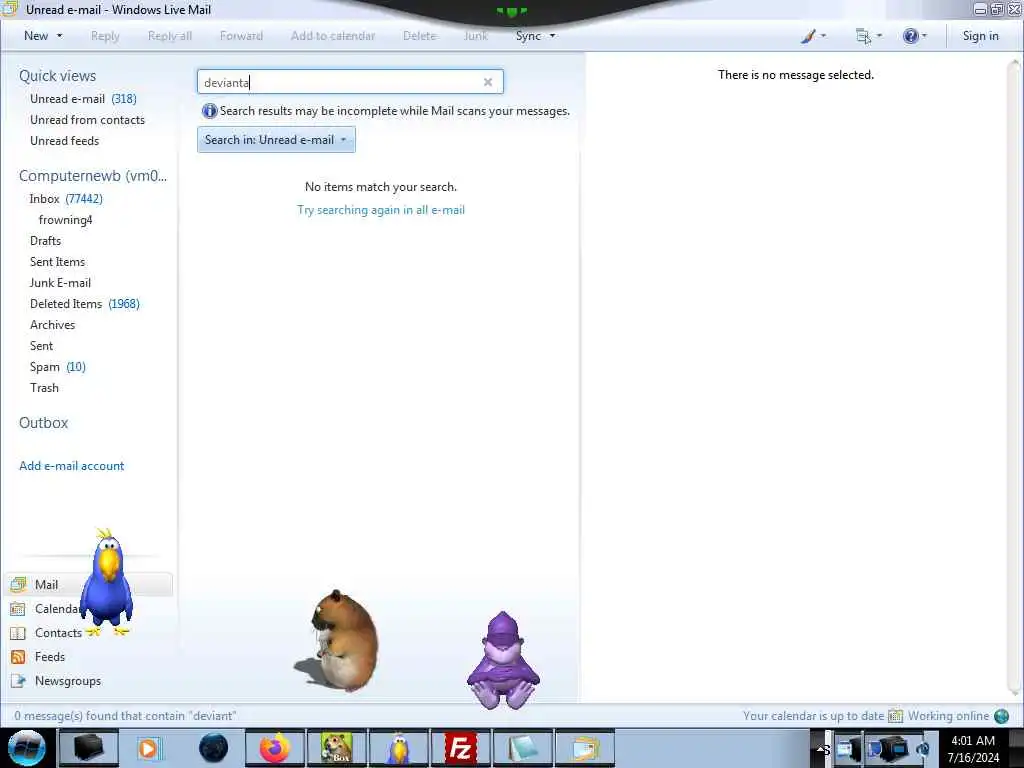The image size is (1024, 768).
Task: Click the Junk toolbar button
Action: tap(475, 36)
